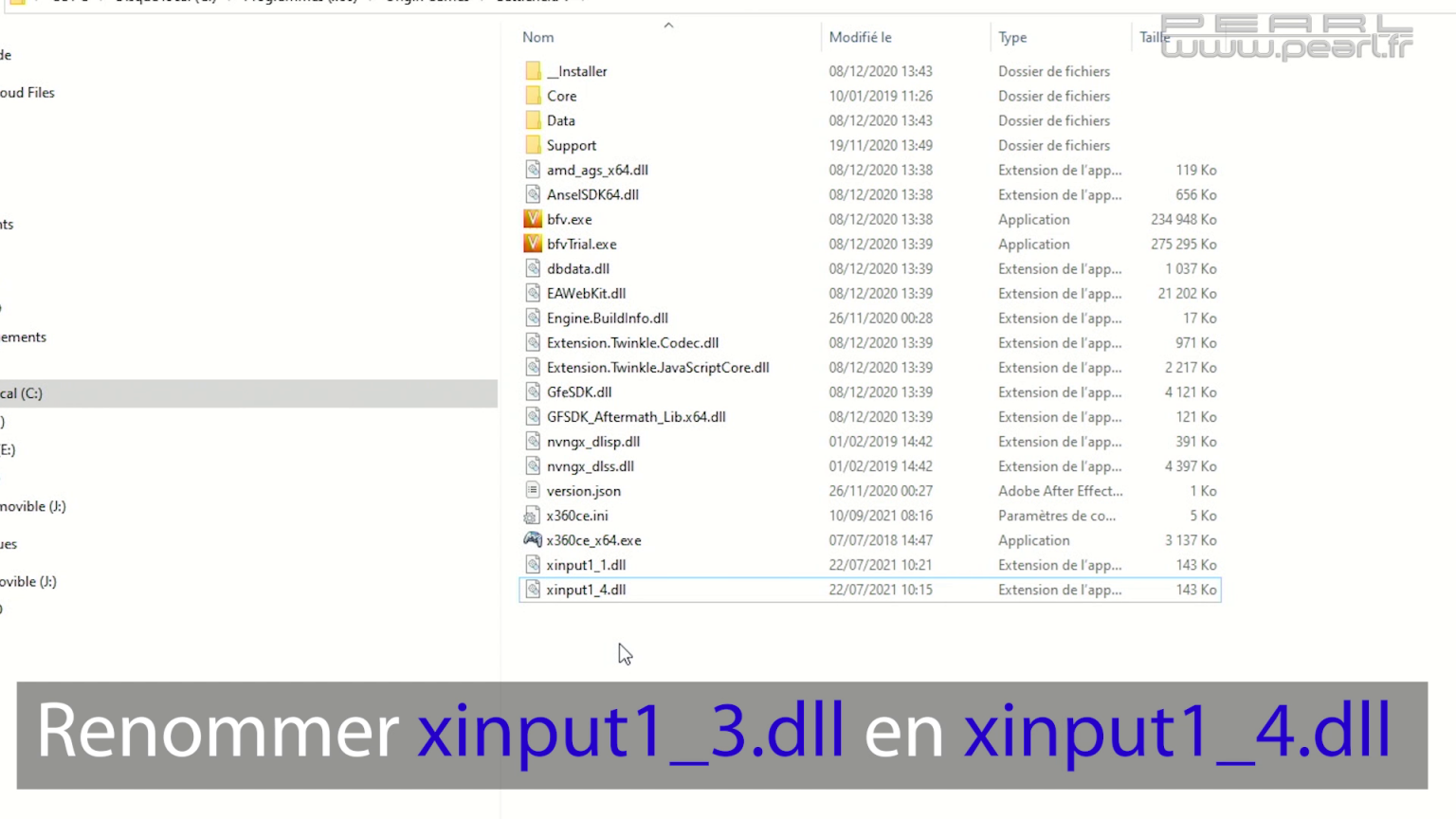Sort by the Type column header
1456x819 pixels.
pyautogui.click(x=1012, y=37)
